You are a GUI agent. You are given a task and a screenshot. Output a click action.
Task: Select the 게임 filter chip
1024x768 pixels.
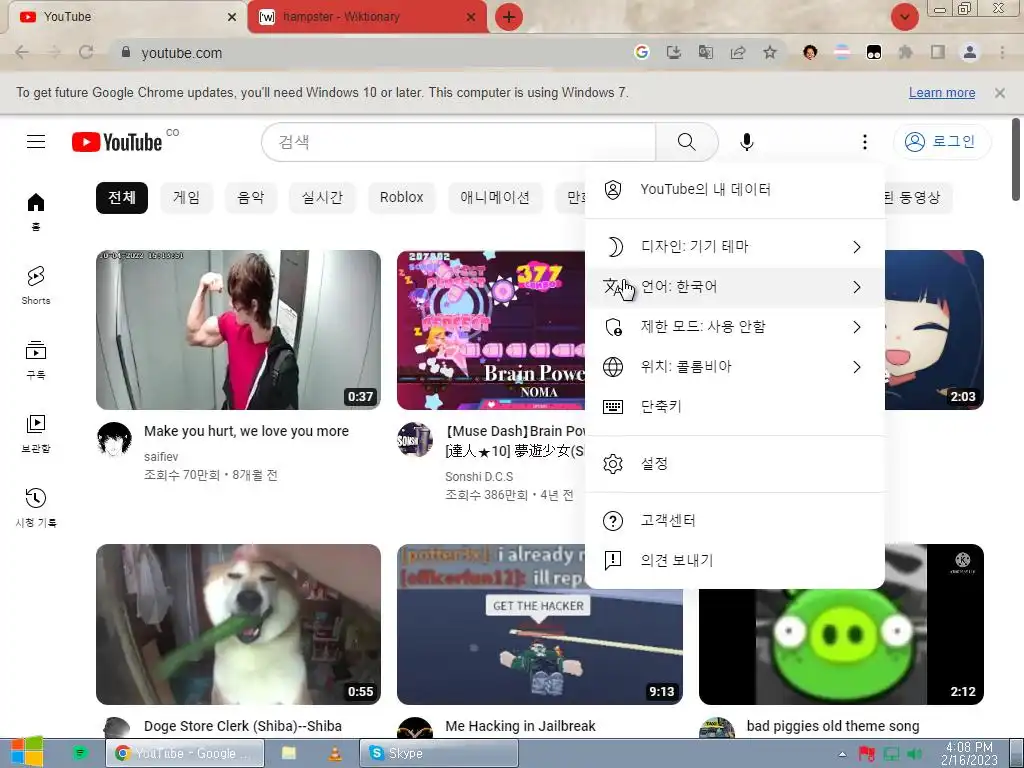pyautogui.click(x=186, y=197)
